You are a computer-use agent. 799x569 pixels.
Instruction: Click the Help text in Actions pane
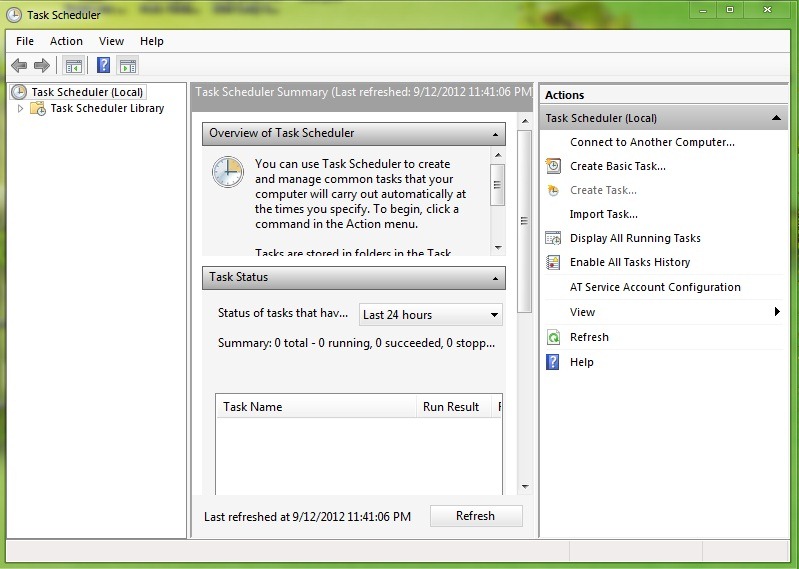[581, 362]
